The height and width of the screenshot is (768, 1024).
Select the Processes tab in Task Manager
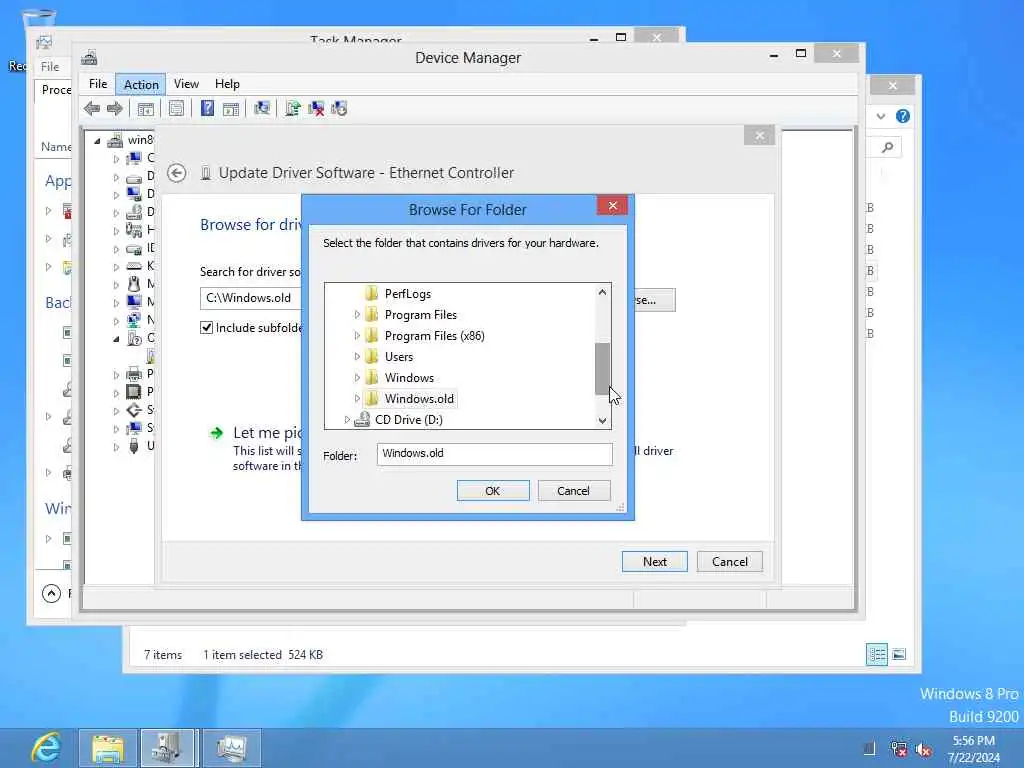click(x=56, y=89)
